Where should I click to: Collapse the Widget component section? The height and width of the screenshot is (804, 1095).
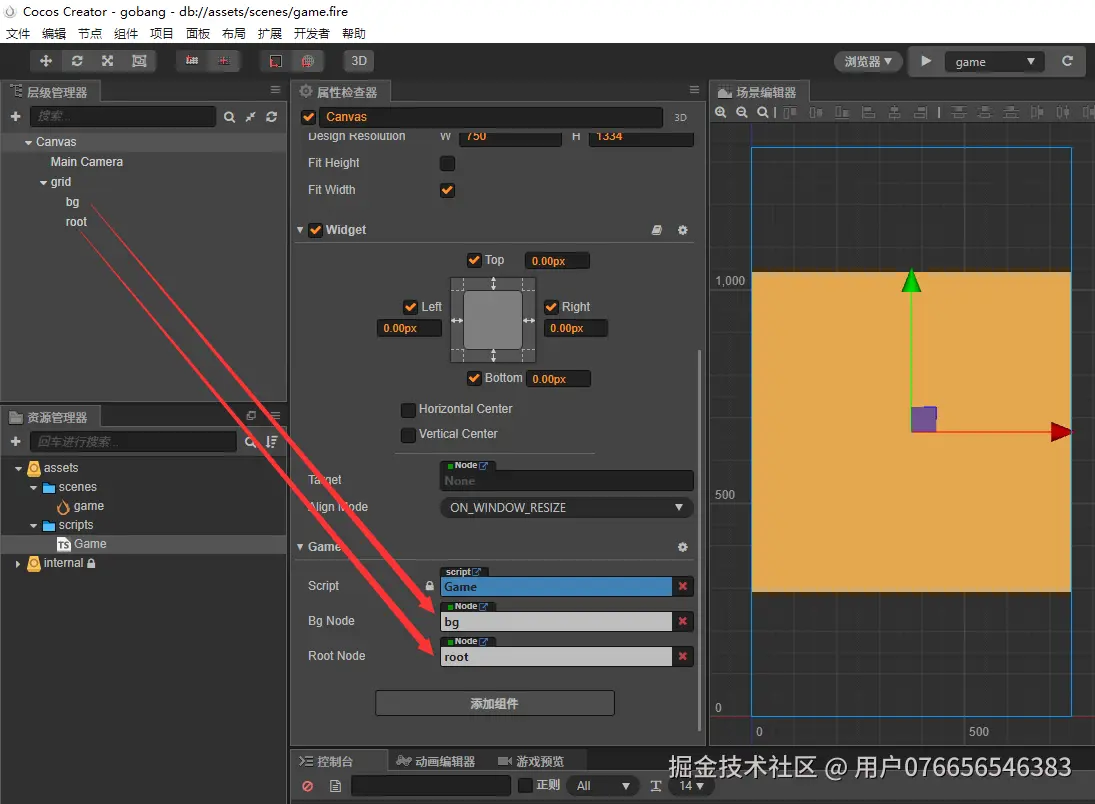pos(300,230)
